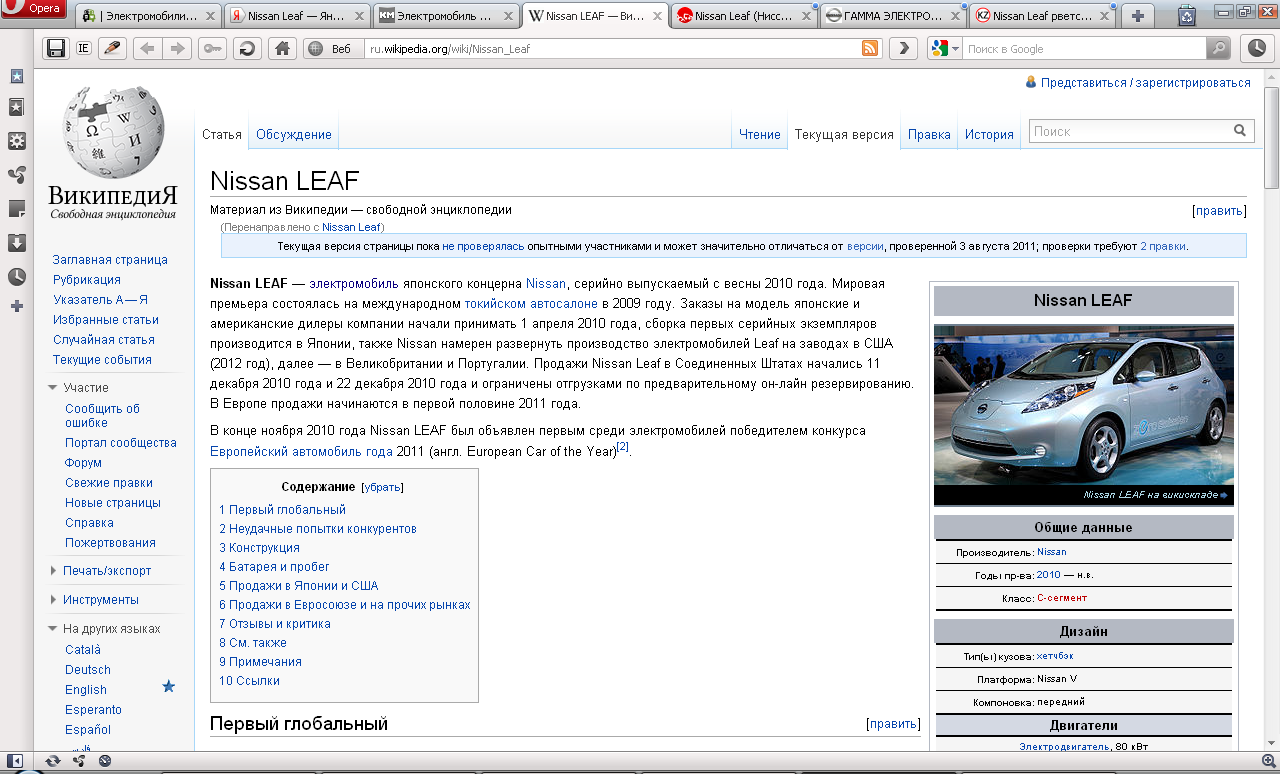Jump to '4 Батарея и пробег' section

click(274, 567)
